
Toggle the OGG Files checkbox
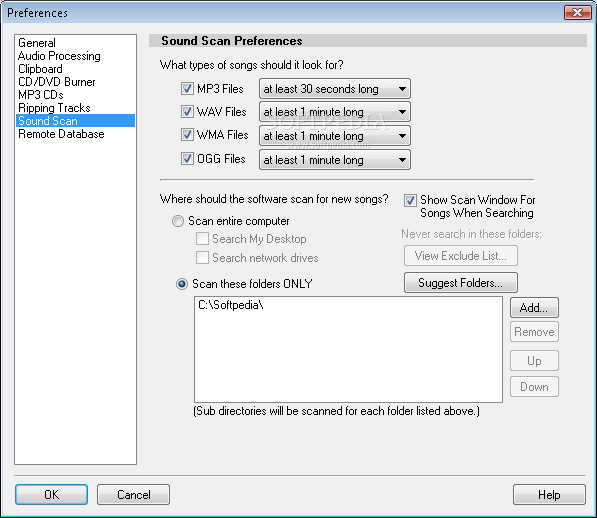[x=187, y=158]
